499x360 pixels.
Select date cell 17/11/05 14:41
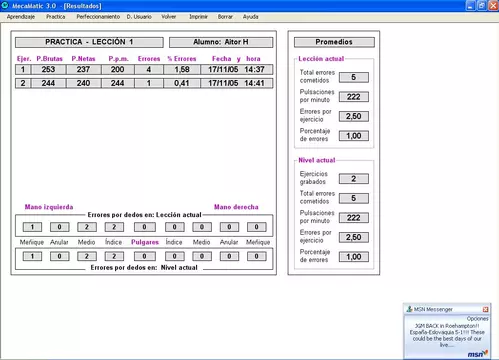237,83
